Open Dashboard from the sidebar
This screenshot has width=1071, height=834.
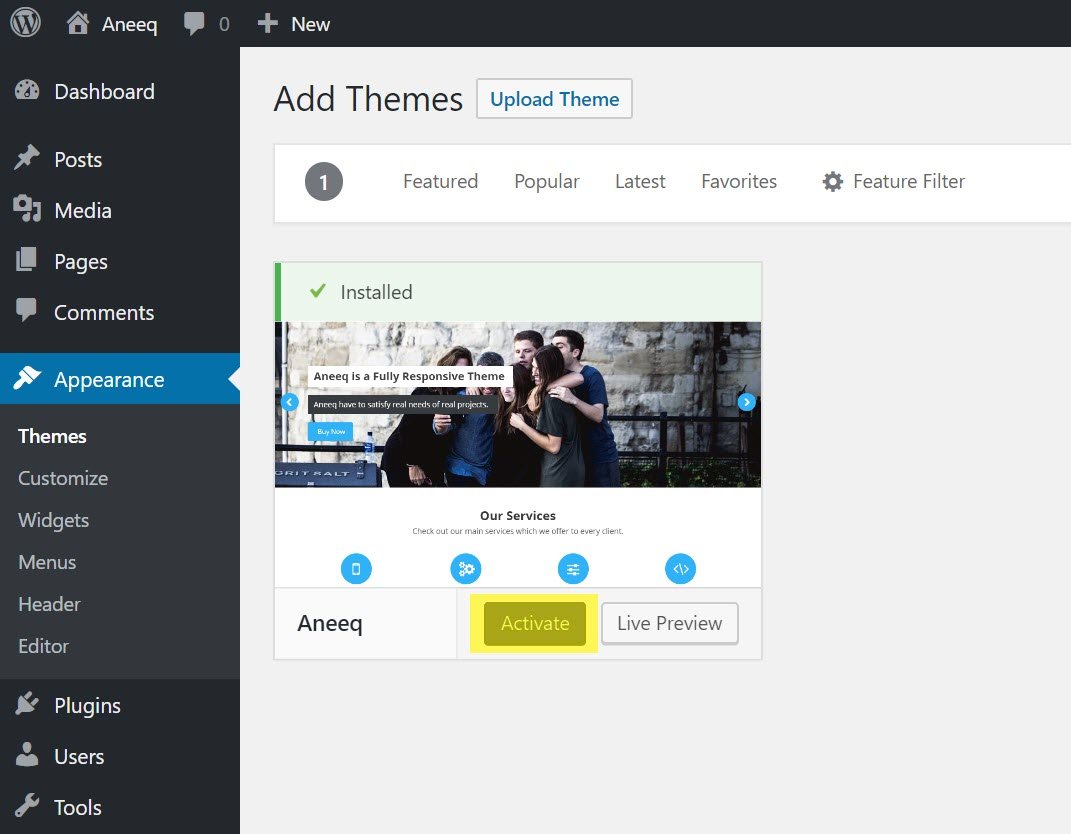(x=104, y=92)
